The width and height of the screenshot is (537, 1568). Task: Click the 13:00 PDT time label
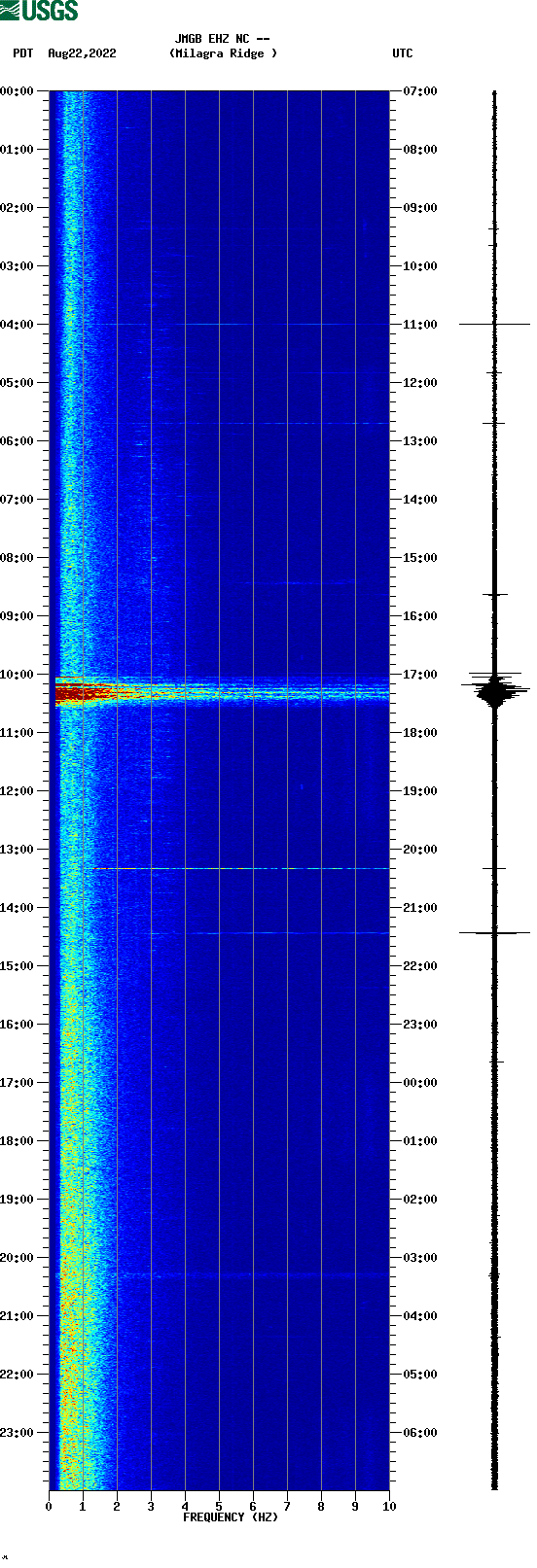point(17,850)
